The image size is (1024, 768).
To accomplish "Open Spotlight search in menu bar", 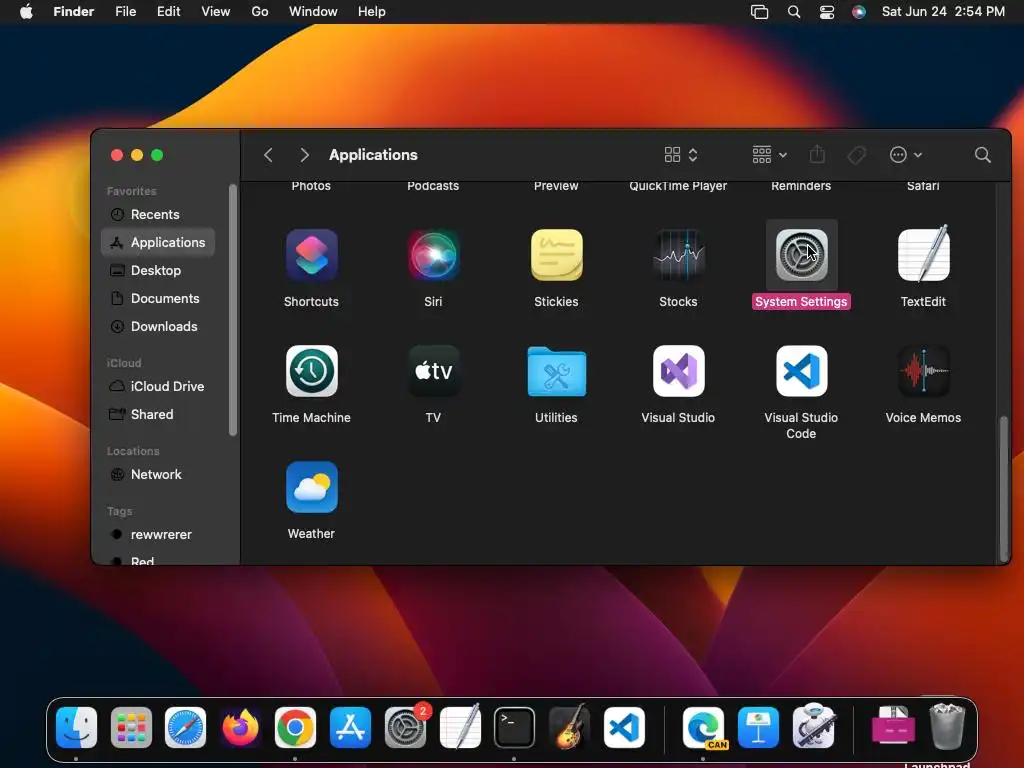I will point(794,11).
